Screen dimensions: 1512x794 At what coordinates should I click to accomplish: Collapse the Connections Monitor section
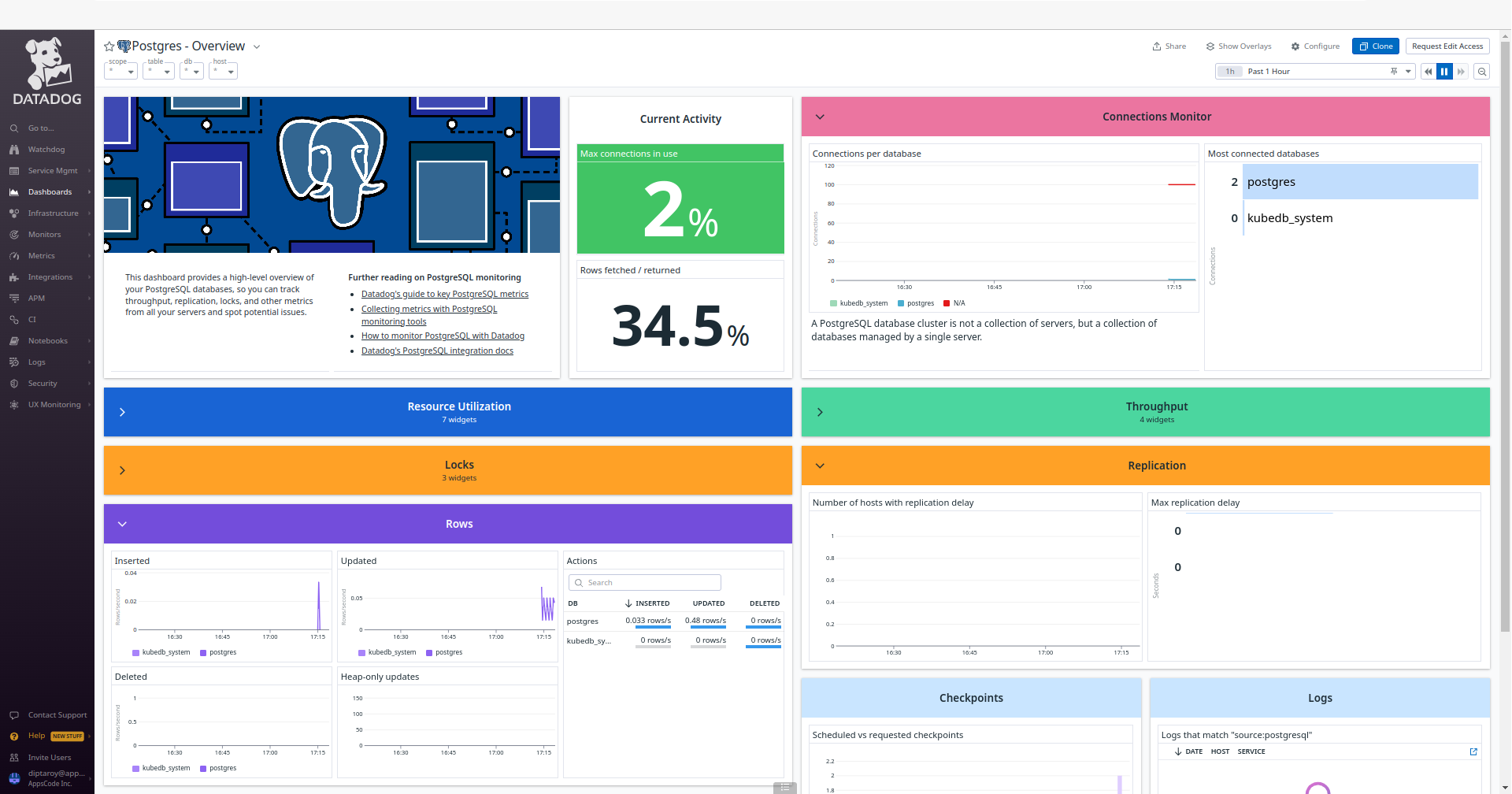pos(820,117)
